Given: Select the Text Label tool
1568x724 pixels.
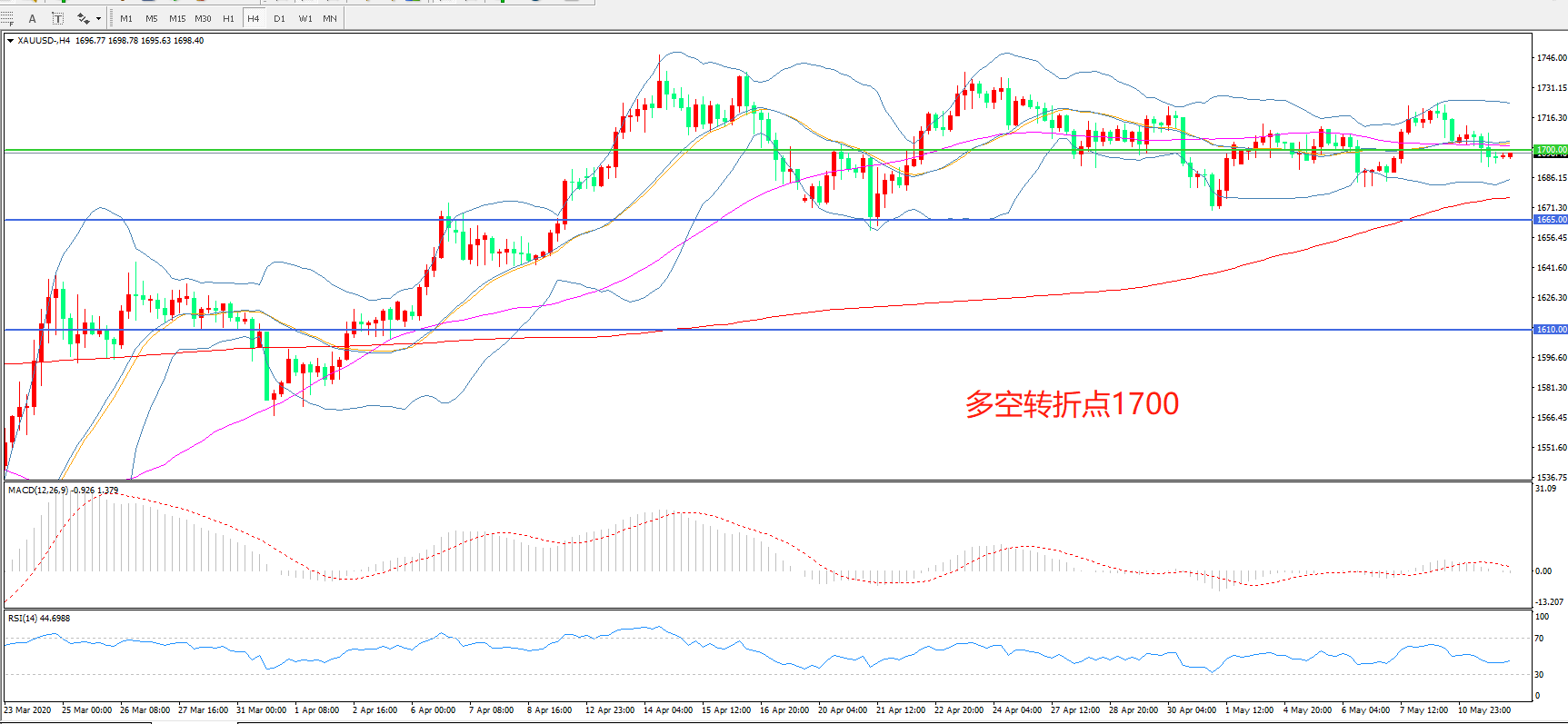Looking at the screenshot, I should [x=57, y=18].
